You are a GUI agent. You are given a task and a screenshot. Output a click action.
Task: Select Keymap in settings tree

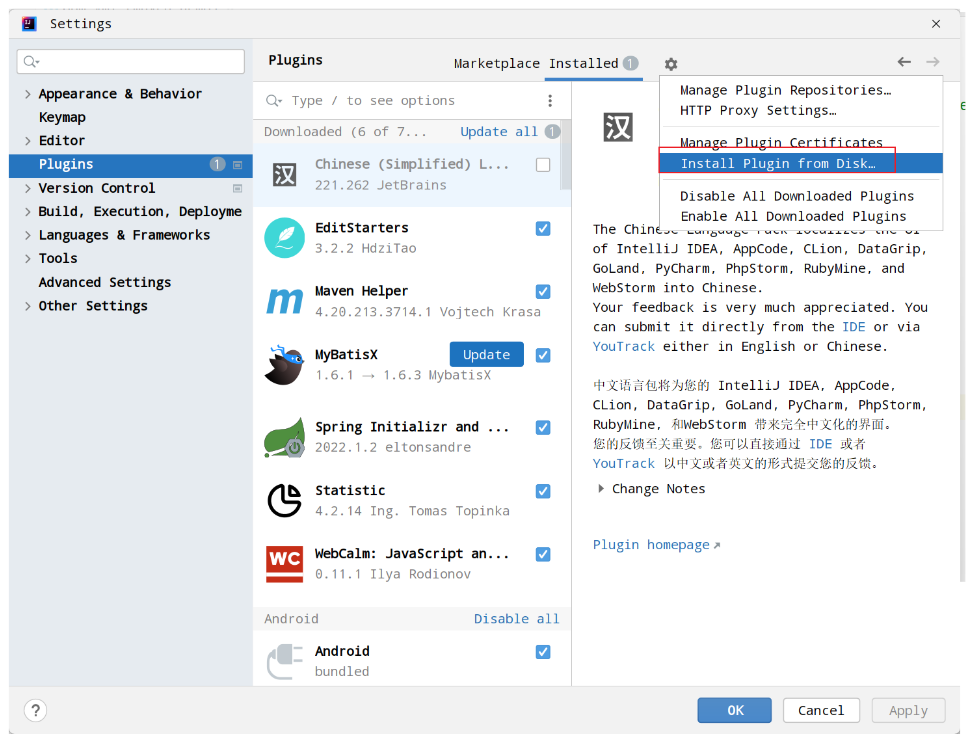[x=62, y=118]
